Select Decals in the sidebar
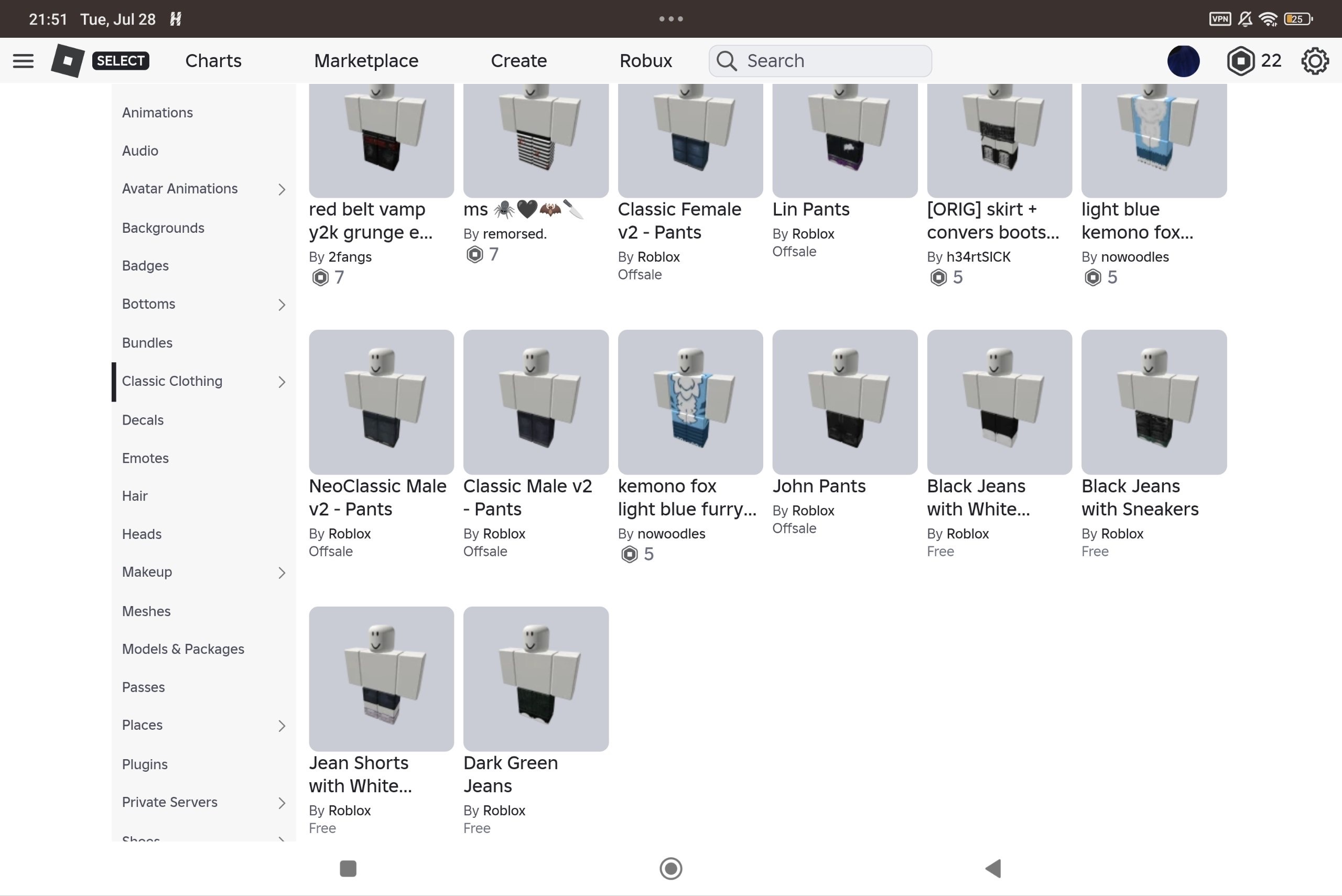Viewport: 1342px width, 896px height. pyautogui.click(x=143, y=420)
